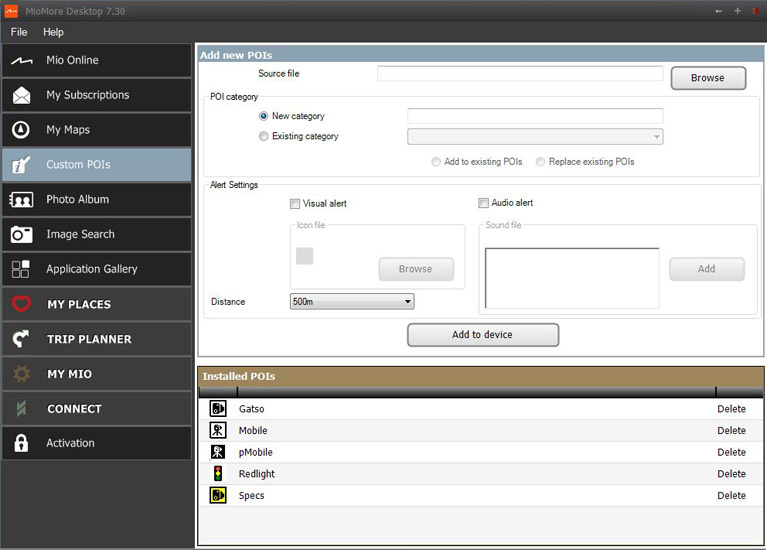Delete the Redlight POI
767x550 pixels.
tap(731, 474)
